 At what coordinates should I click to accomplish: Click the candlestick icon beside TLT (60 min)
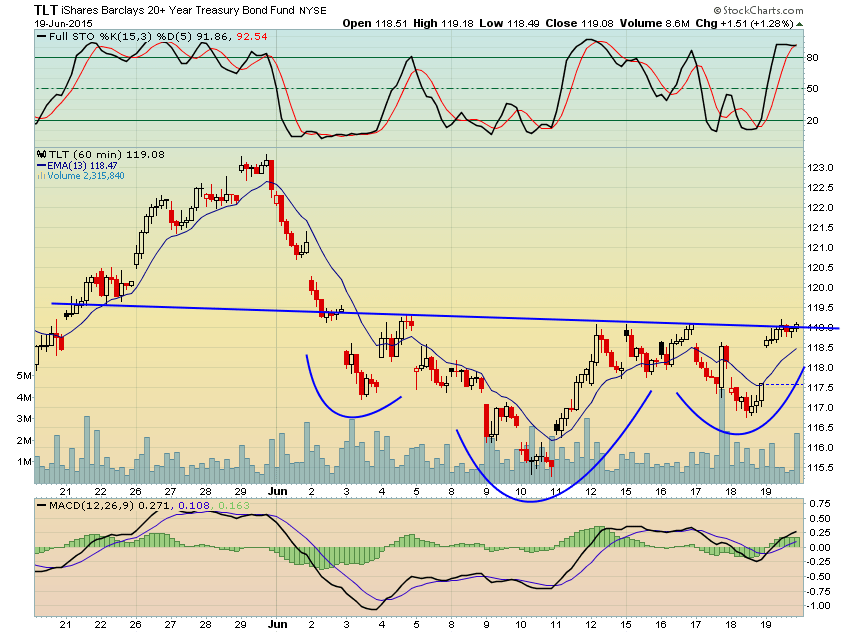pyautogui.click(x=41, y=154)
